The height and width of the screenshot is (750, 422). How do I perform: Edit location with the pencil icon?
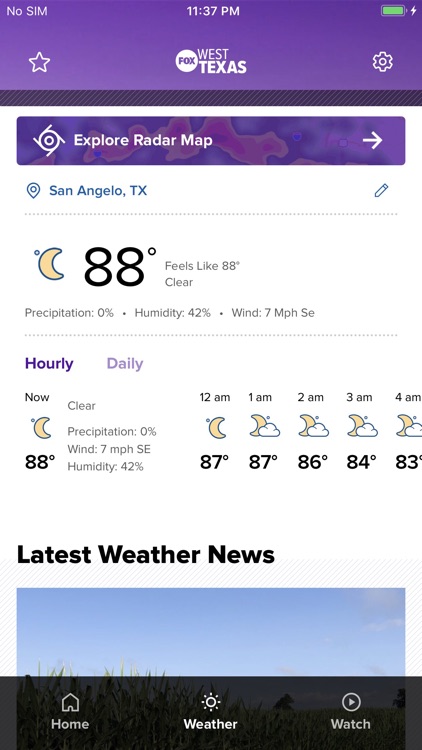tap(381, 190)
